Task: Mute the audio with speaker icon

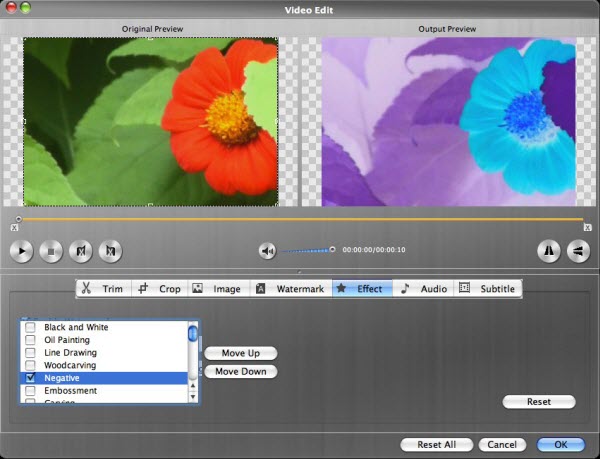Action: click(x=267, y=251)
